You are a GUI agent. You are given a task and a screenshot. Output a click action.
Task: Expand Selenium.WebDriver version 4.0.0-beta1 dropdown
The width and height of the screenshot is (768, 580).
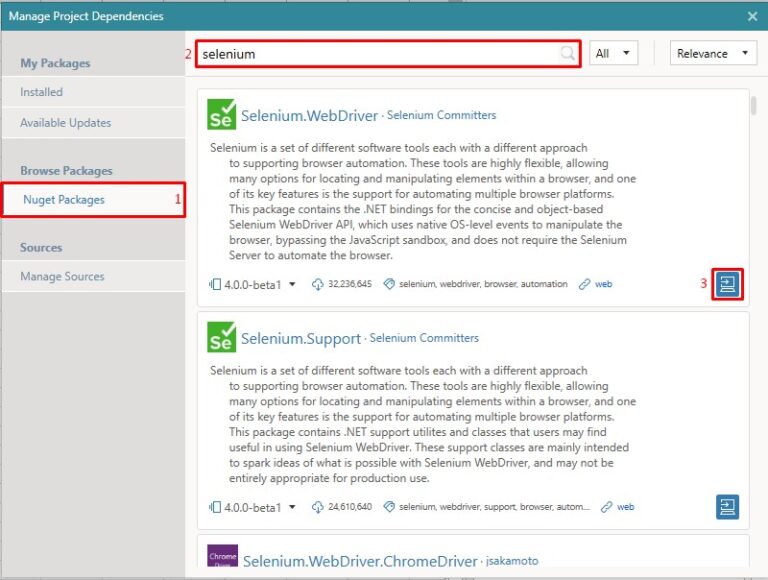(x=292, y=284)
